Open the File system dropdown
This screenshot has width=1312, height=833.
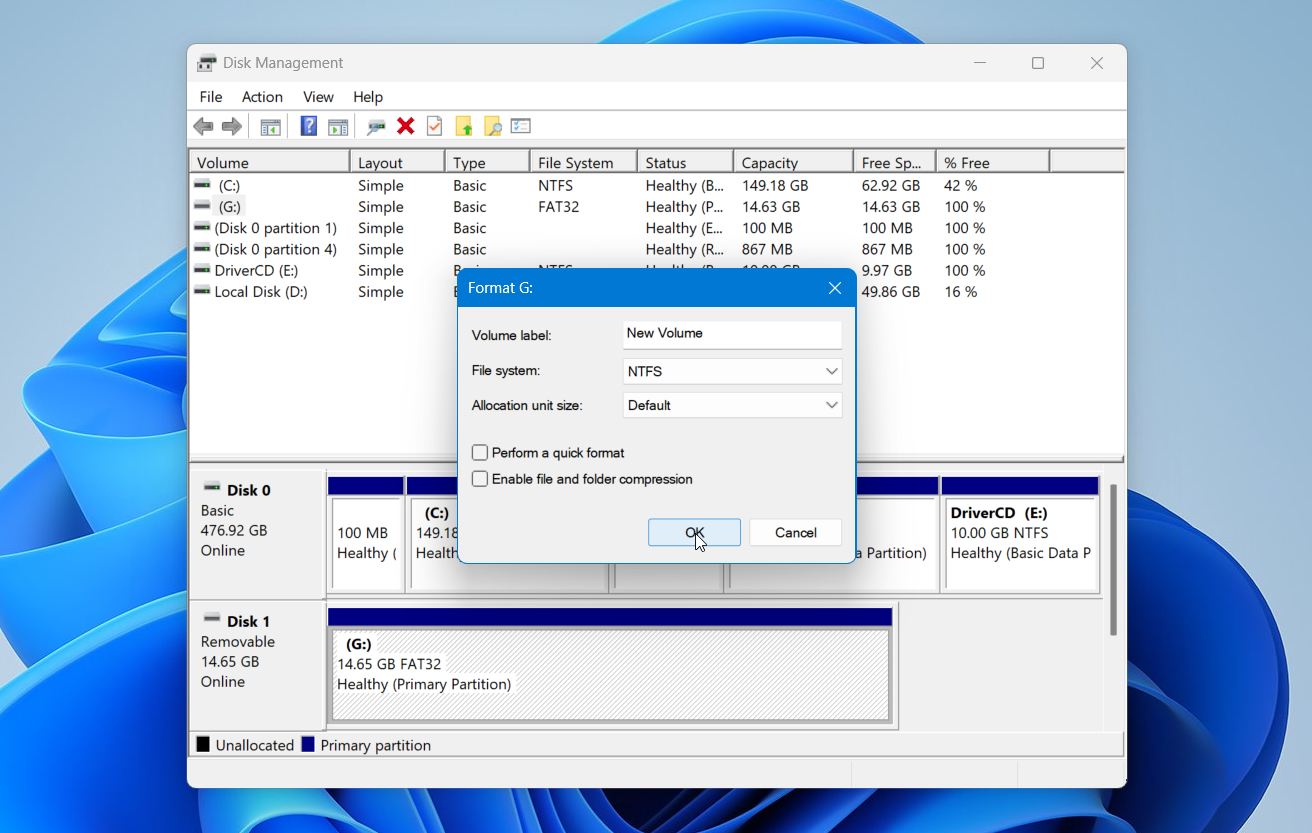click(732, 371)
